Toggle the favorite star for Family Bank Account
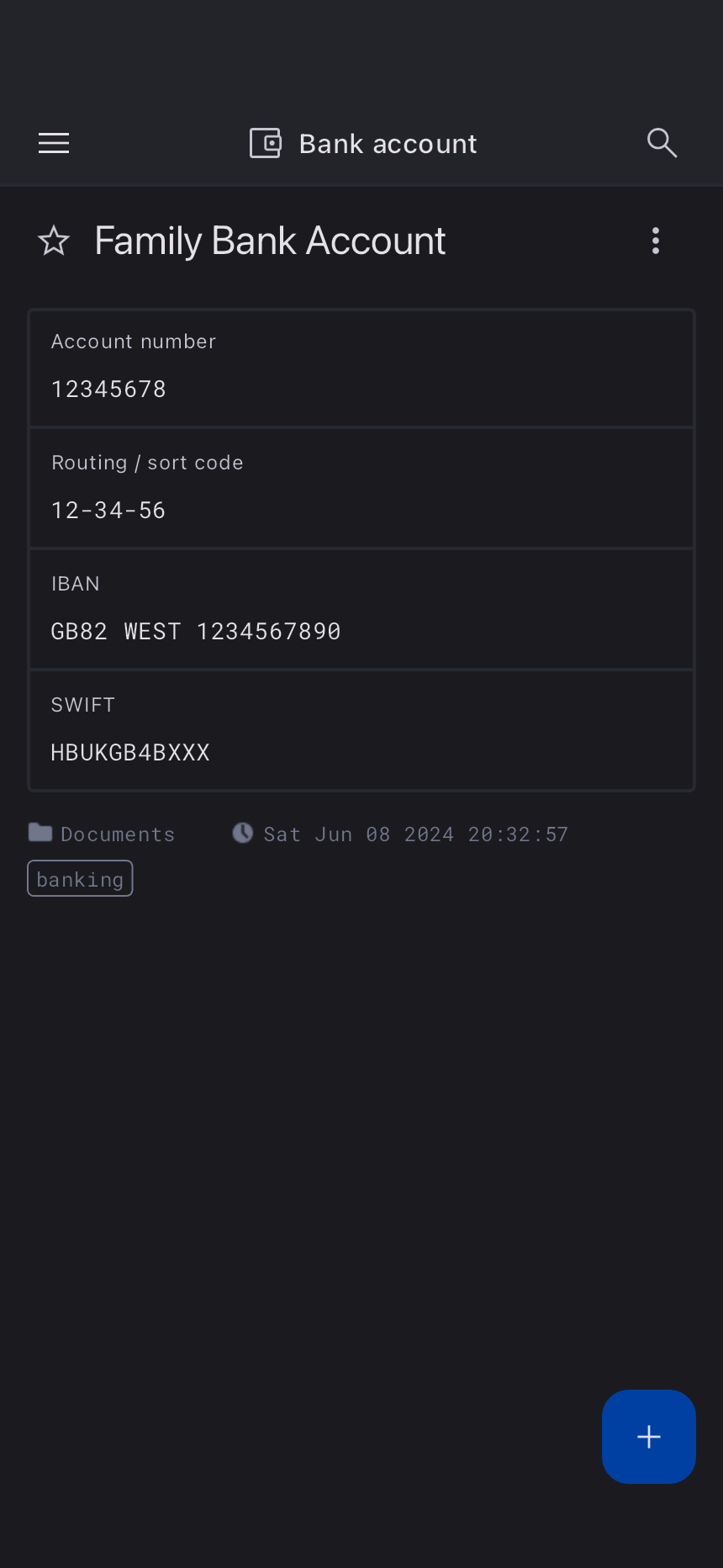Screen dimensions: 723x1568 click(x=54, y=241)
